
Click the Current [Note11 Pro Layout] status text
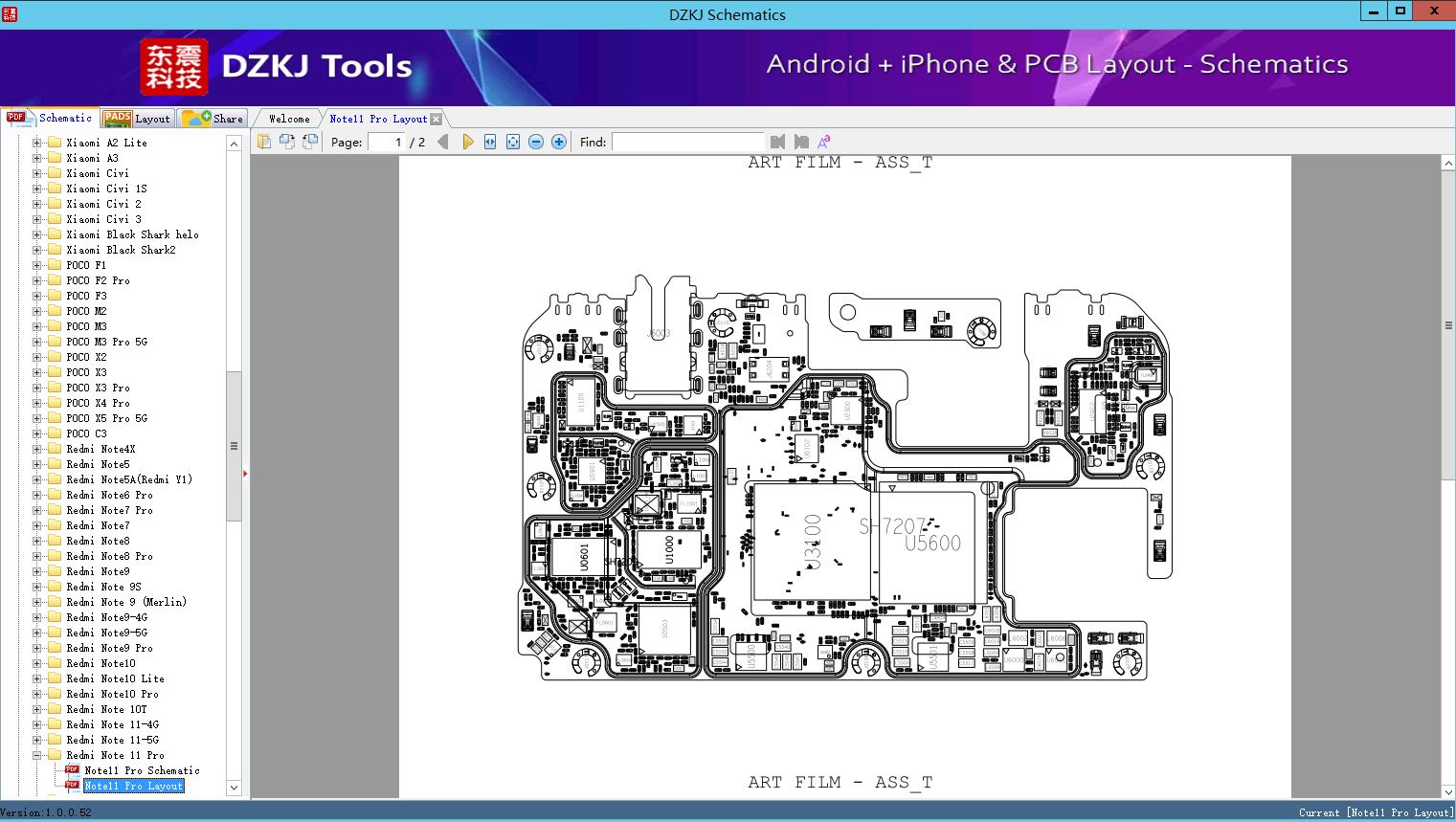coord(1376,812)
